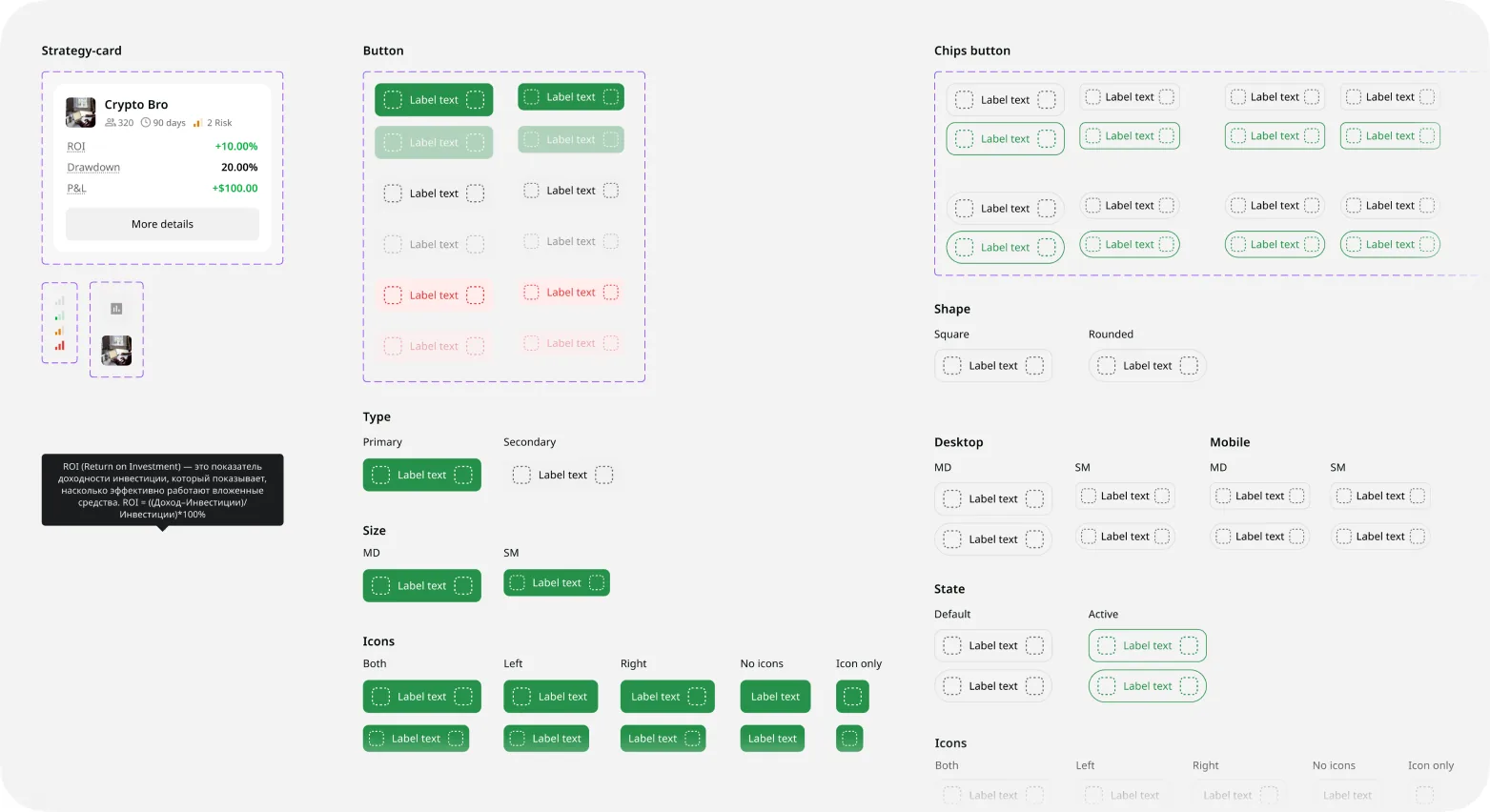Screen dimensions: 1490x812
Task: Click the smaller green Icon only button
Action: pyautogui.click(x=849, y=739)
